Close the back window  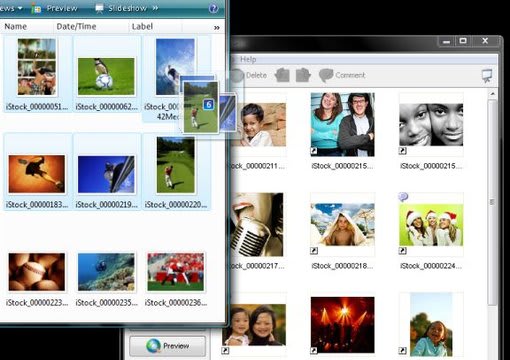pos(485,41)
